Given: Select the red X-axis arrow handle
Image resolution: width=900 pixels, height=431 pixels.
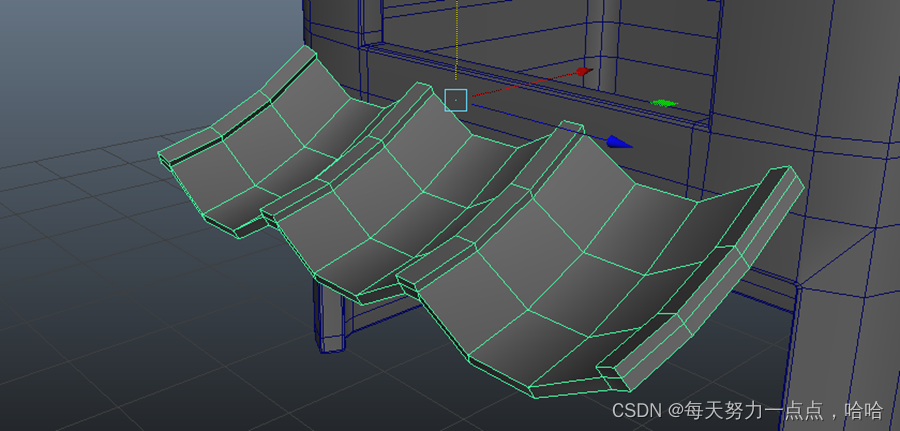Looking at the screenshot, I should 581,72.
